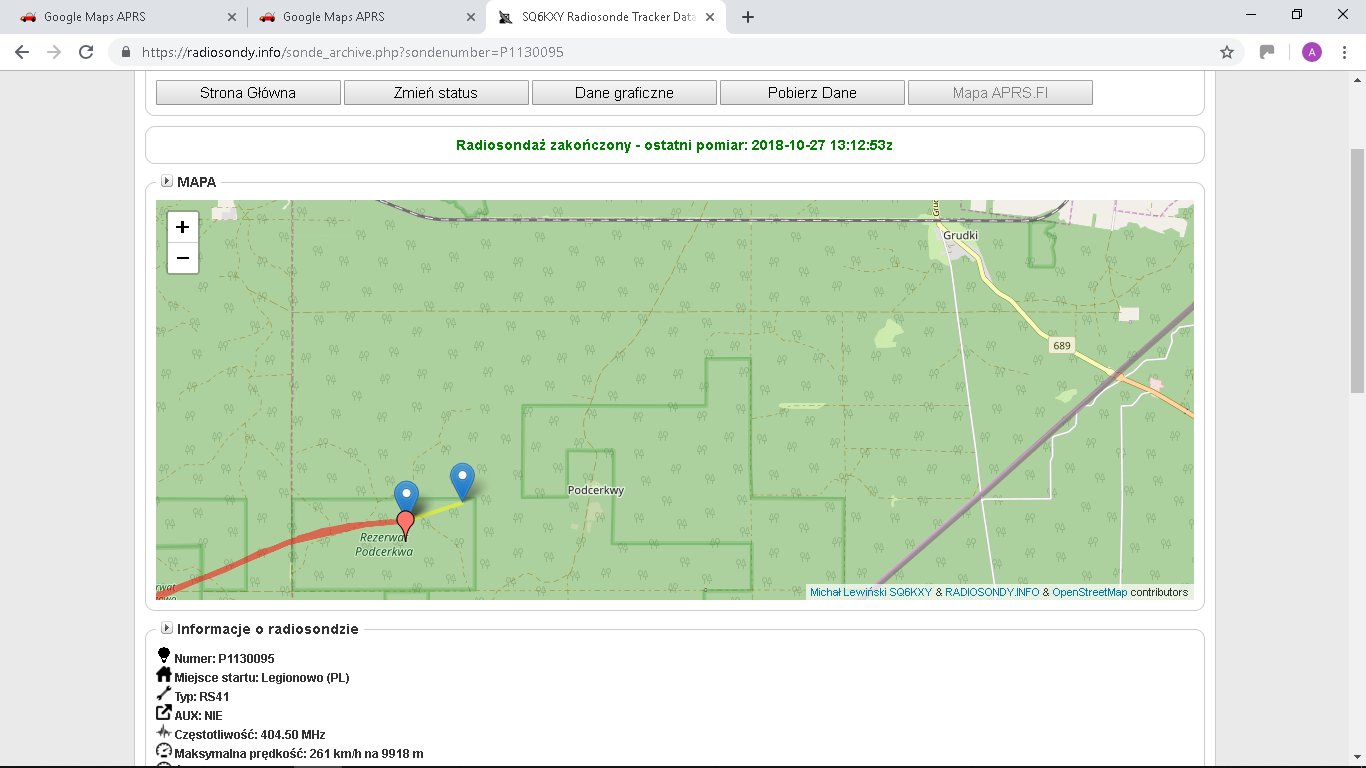Click the address bar URL
This screenshot has height=768, width=1366.
point(353,52)
